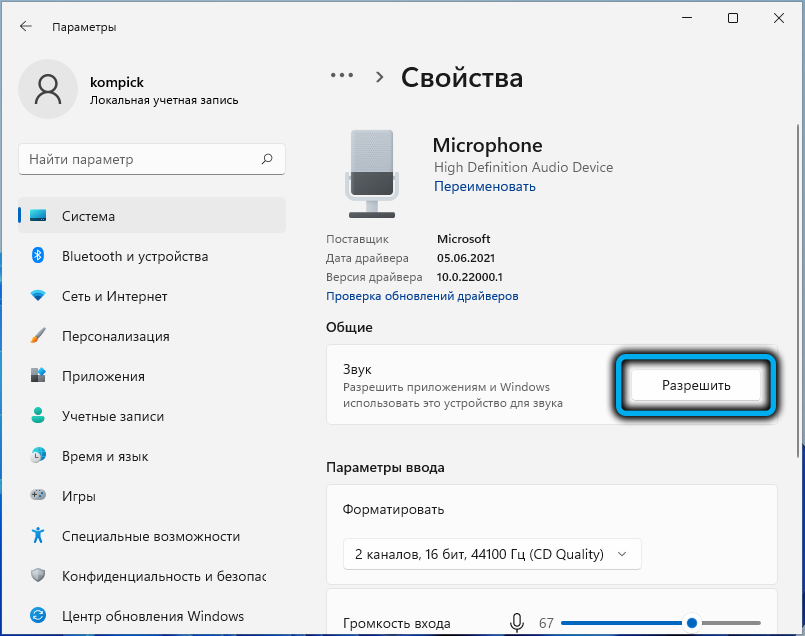Click Переименовать link
The width and height of the screenshot is (805, 636).
tap(485, 186)
